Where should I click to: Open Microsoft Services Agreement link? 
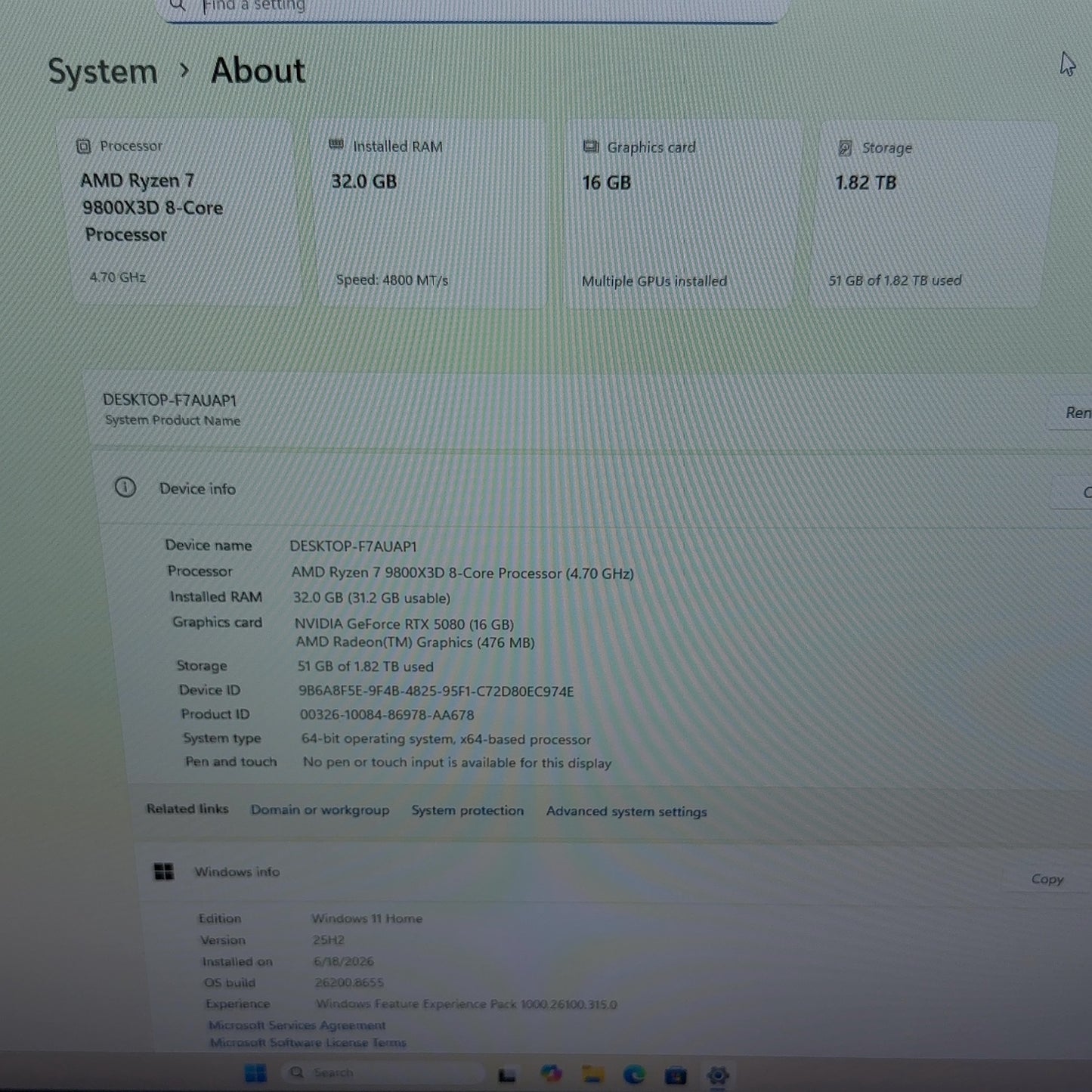pos(297,1025)
